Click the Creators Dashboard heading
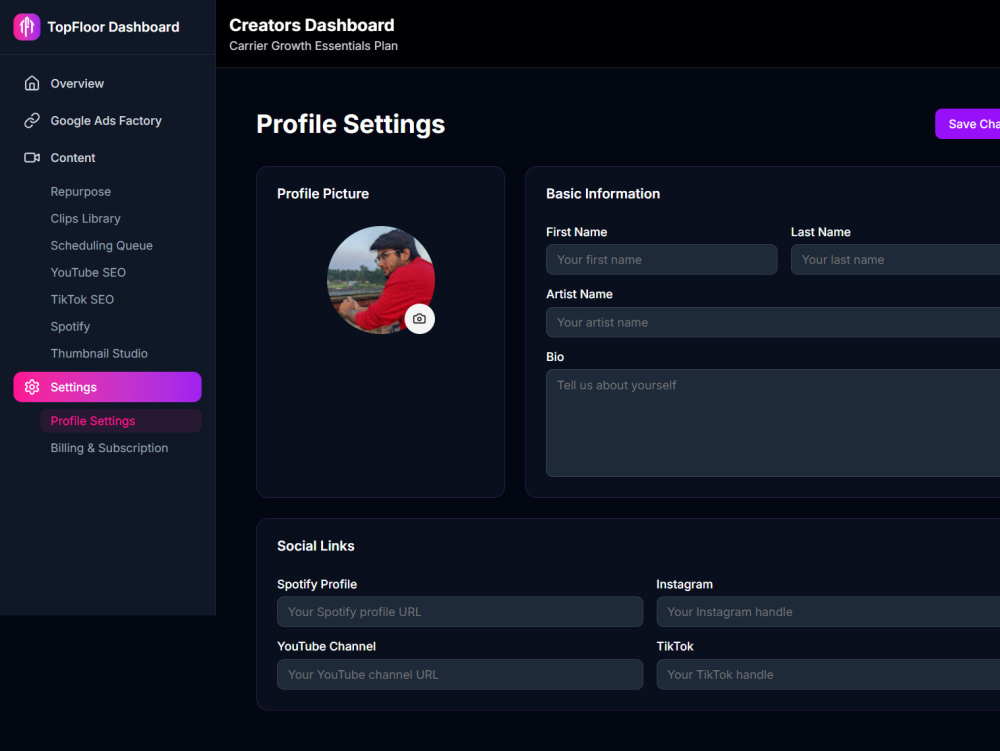The image size is (1000, 751). pos(312,25)
